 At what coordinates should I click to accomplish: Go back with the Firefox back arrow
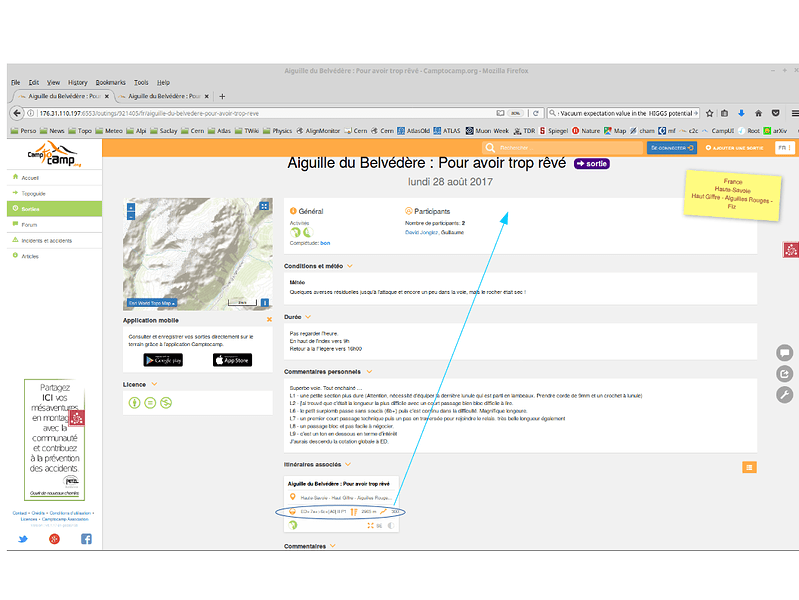[17, 113]
